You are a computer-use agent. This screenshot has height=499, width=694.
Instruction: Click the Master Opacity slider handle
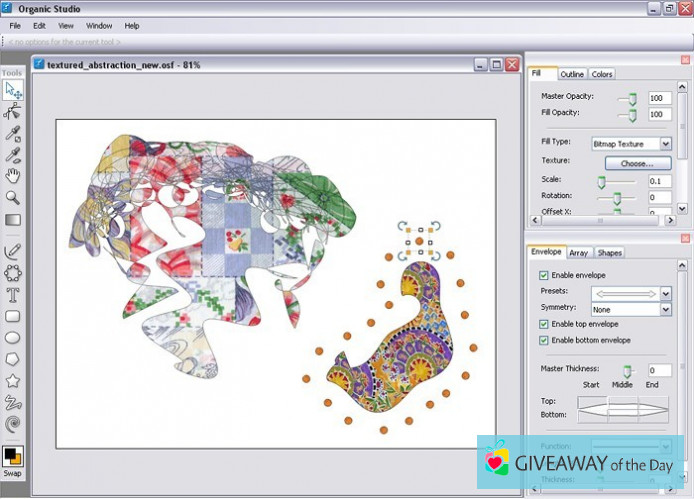tap(631, 98)
